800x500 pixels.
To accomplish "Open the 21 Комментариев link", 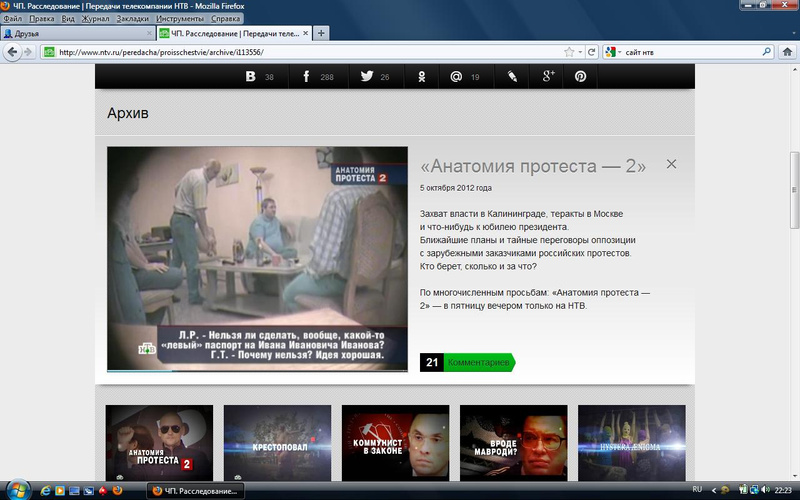I will point(467,362).
